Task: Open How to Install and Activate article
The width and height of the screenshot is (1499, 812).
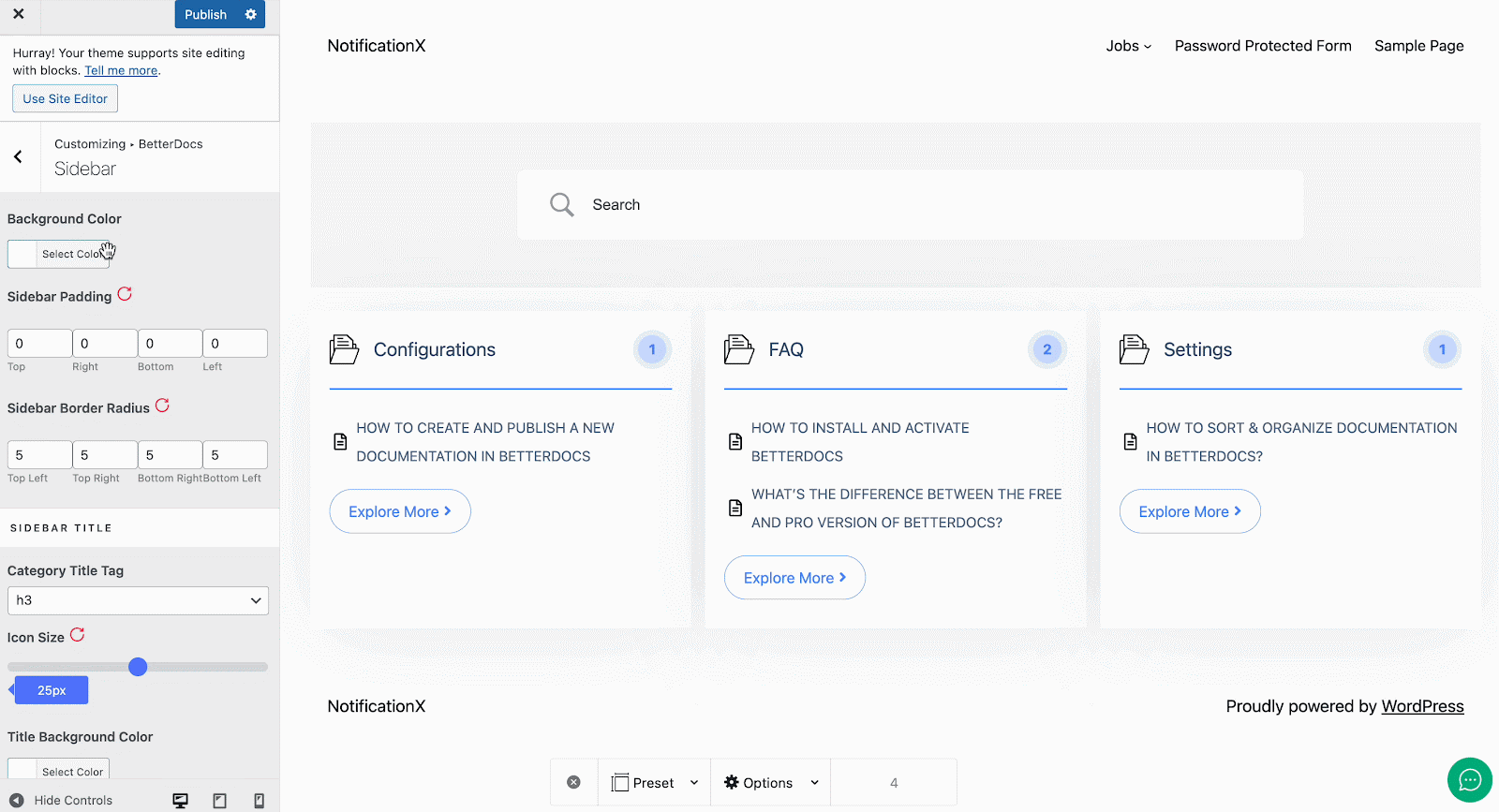Action: click(860, 442)
